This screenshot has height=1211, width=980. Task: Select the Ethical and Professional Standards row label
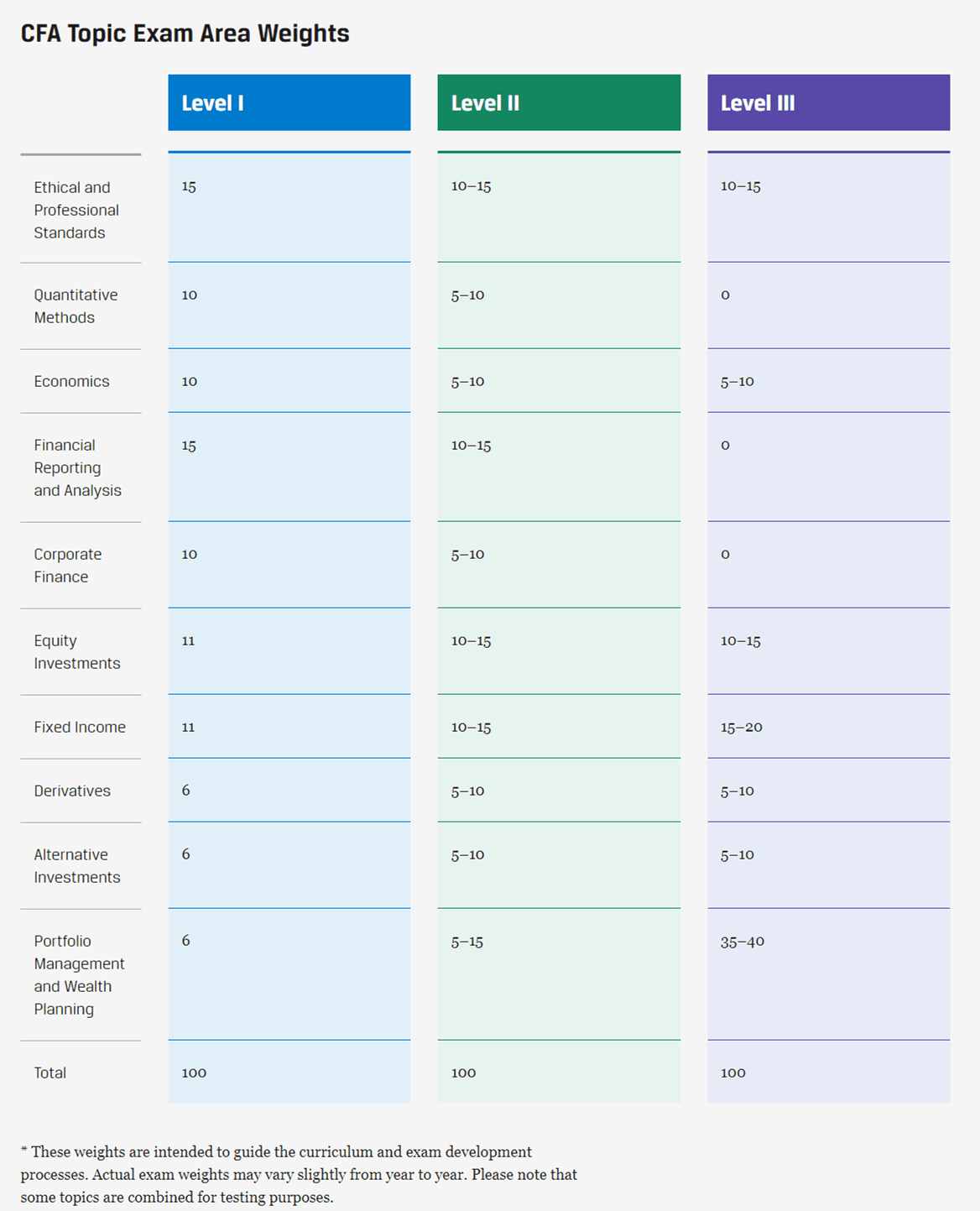[x=76, y=210]
